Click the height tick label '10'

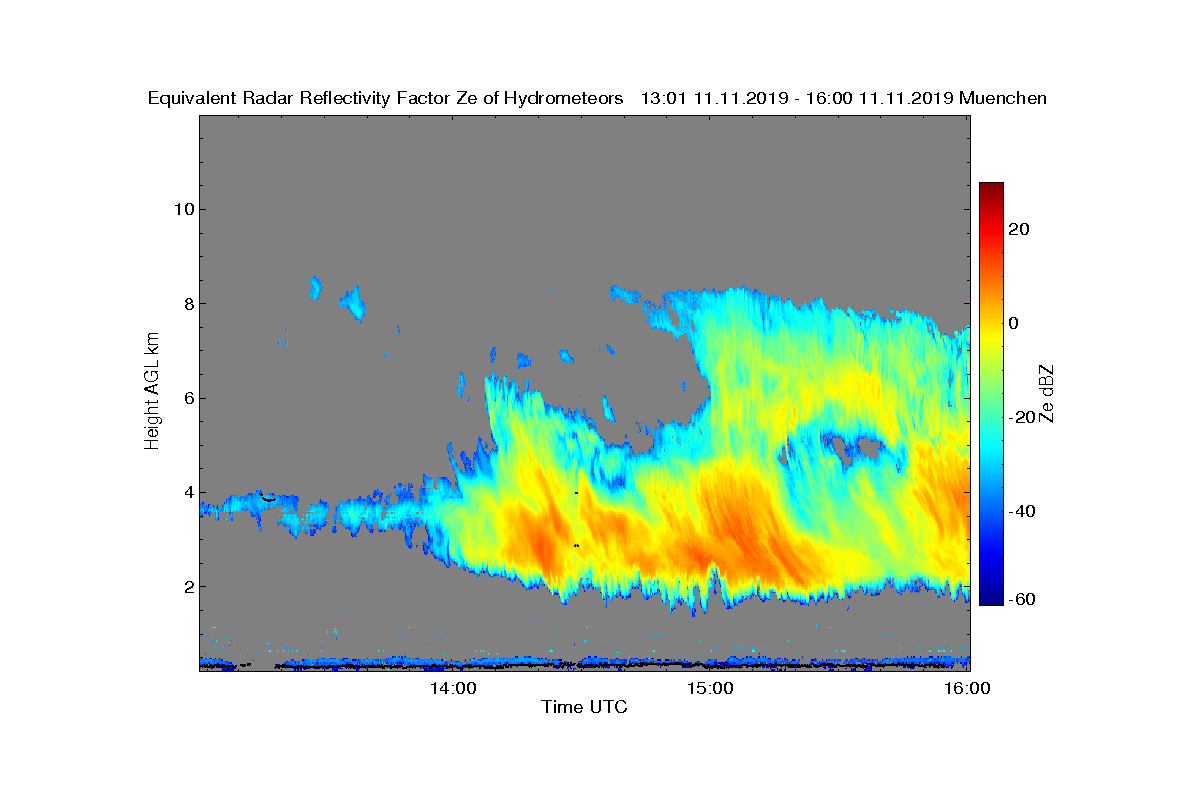click(x=182, y=209)
